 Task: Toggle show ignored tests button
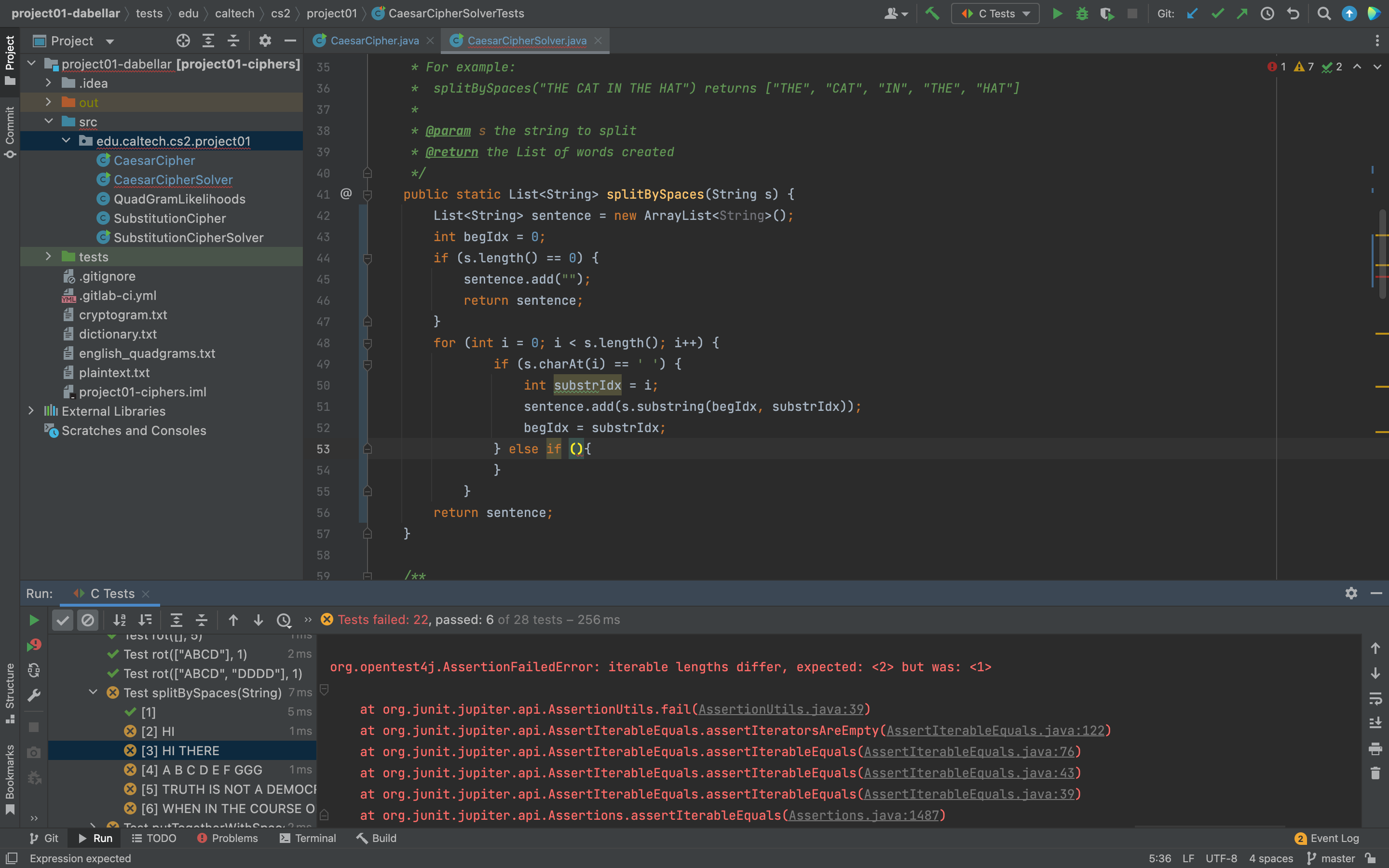tap(88, 620)
